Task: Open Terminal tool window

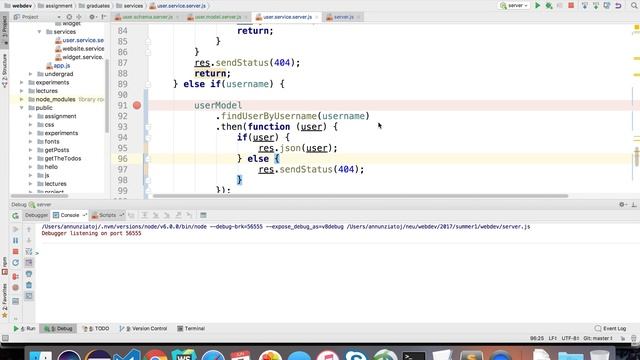Action: pos(191,328)
